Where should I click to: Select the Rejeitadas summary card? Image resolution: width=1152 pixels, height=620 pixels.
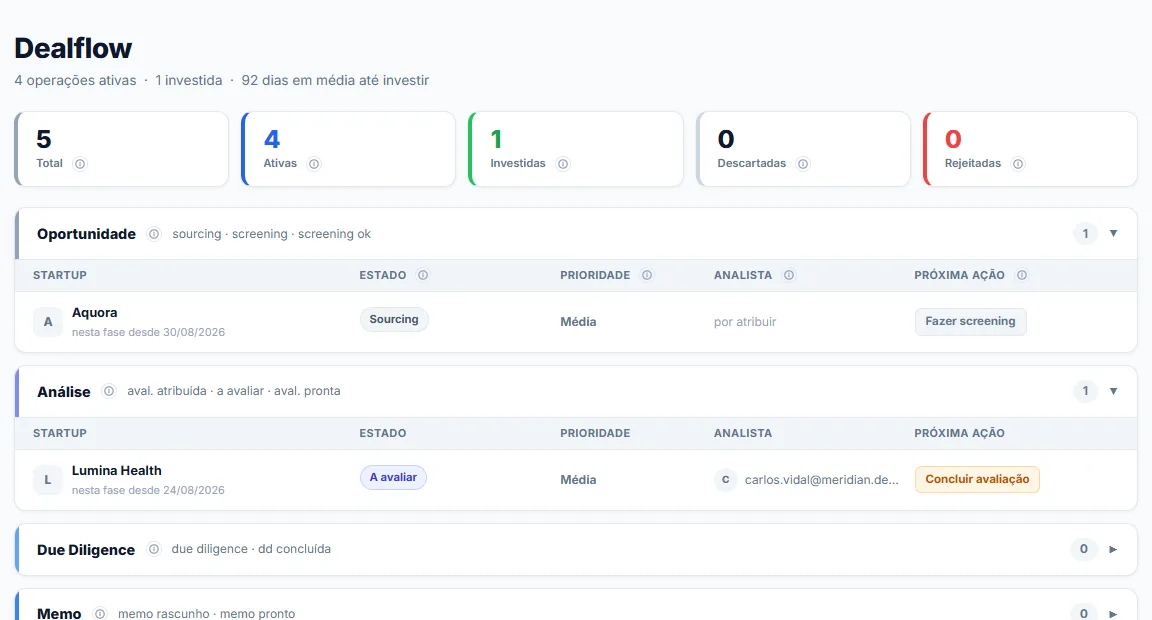pyautogui.click(x=1030, y=149)
